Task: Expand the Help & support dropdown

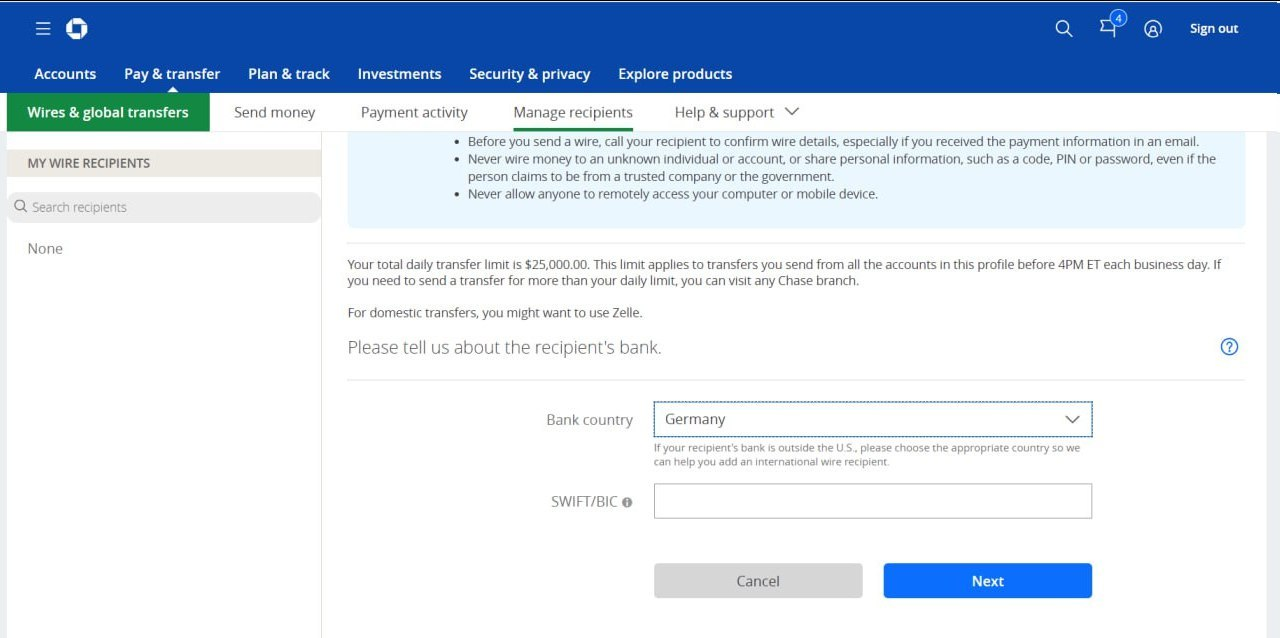Action: pos(737,112)
